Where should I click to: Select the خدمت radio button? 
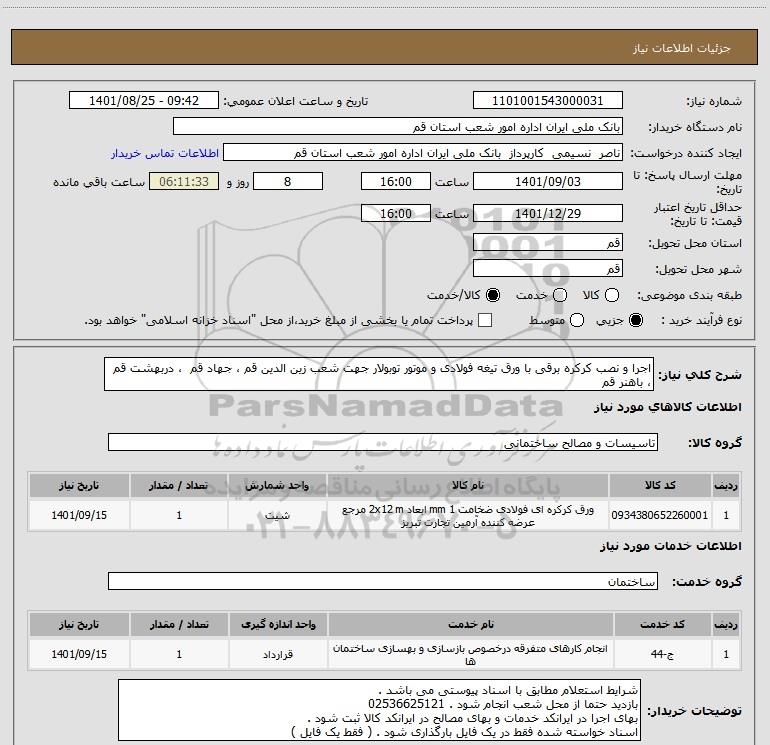(x=560, y=295)
